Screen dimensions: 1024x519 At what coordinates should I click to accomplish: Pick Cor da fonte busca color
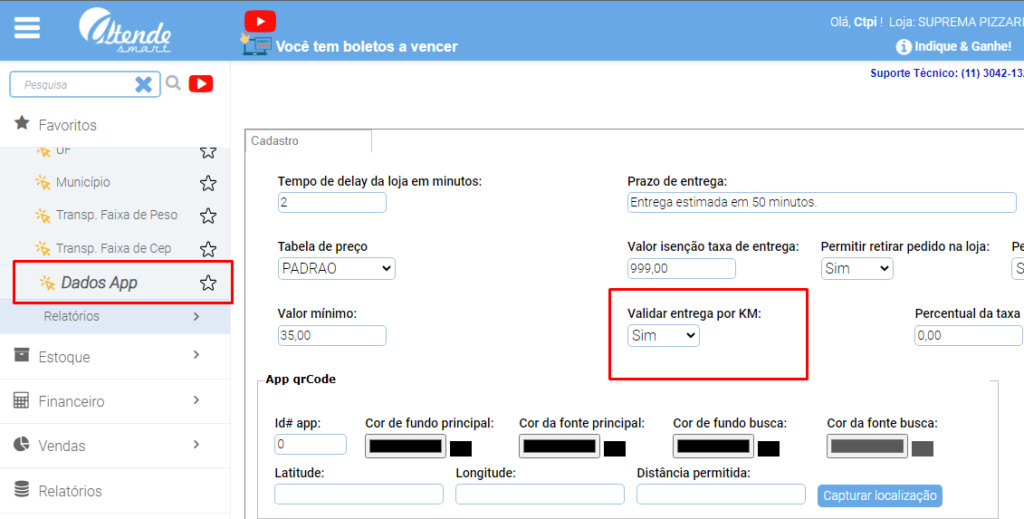867,447
